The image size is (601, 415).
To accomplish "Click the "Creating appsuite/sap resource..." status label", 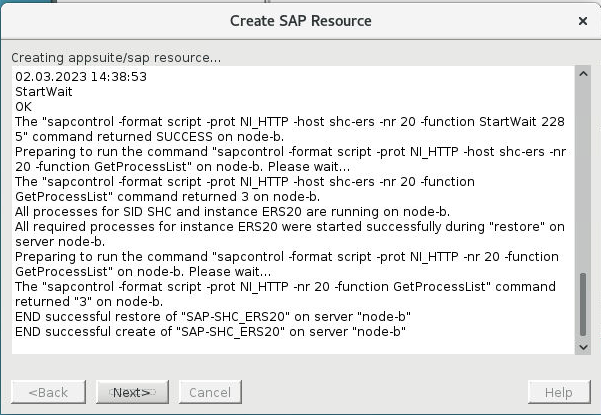I will [116, 56].
